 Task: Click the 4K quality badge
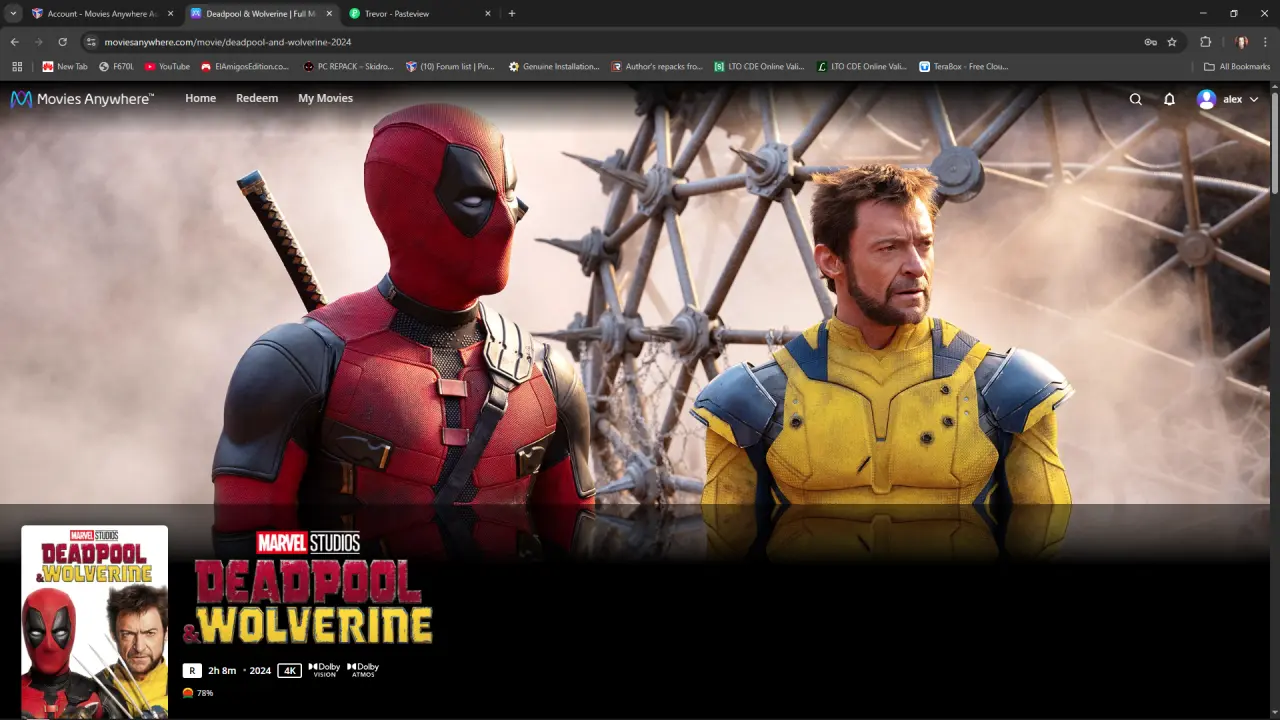289,670
